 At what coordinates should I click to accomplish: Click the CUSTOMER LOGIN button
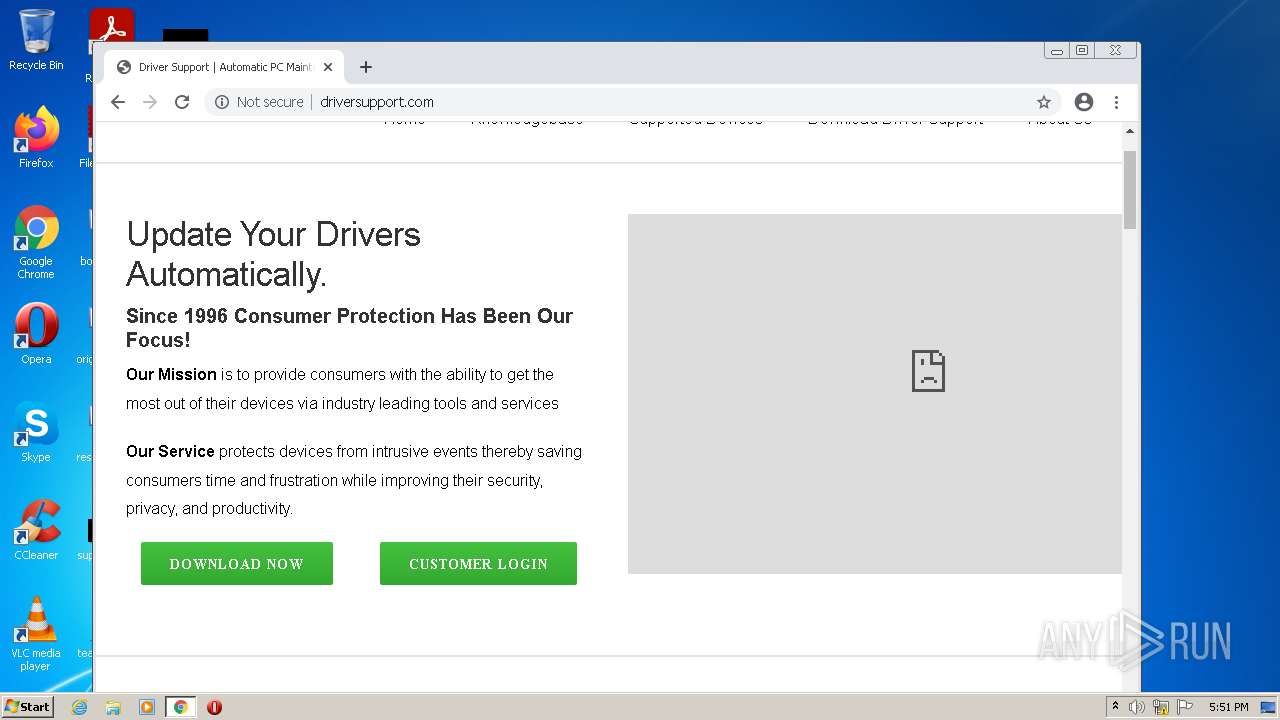tap(478, 564)
